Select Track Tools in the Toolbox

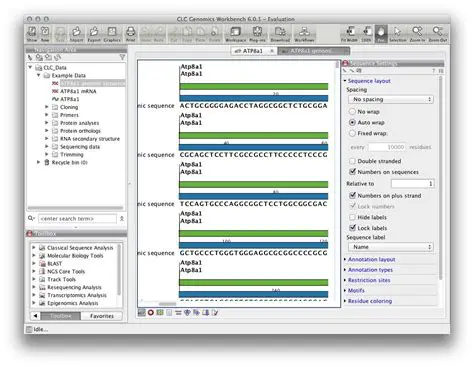tap(61, 279)
